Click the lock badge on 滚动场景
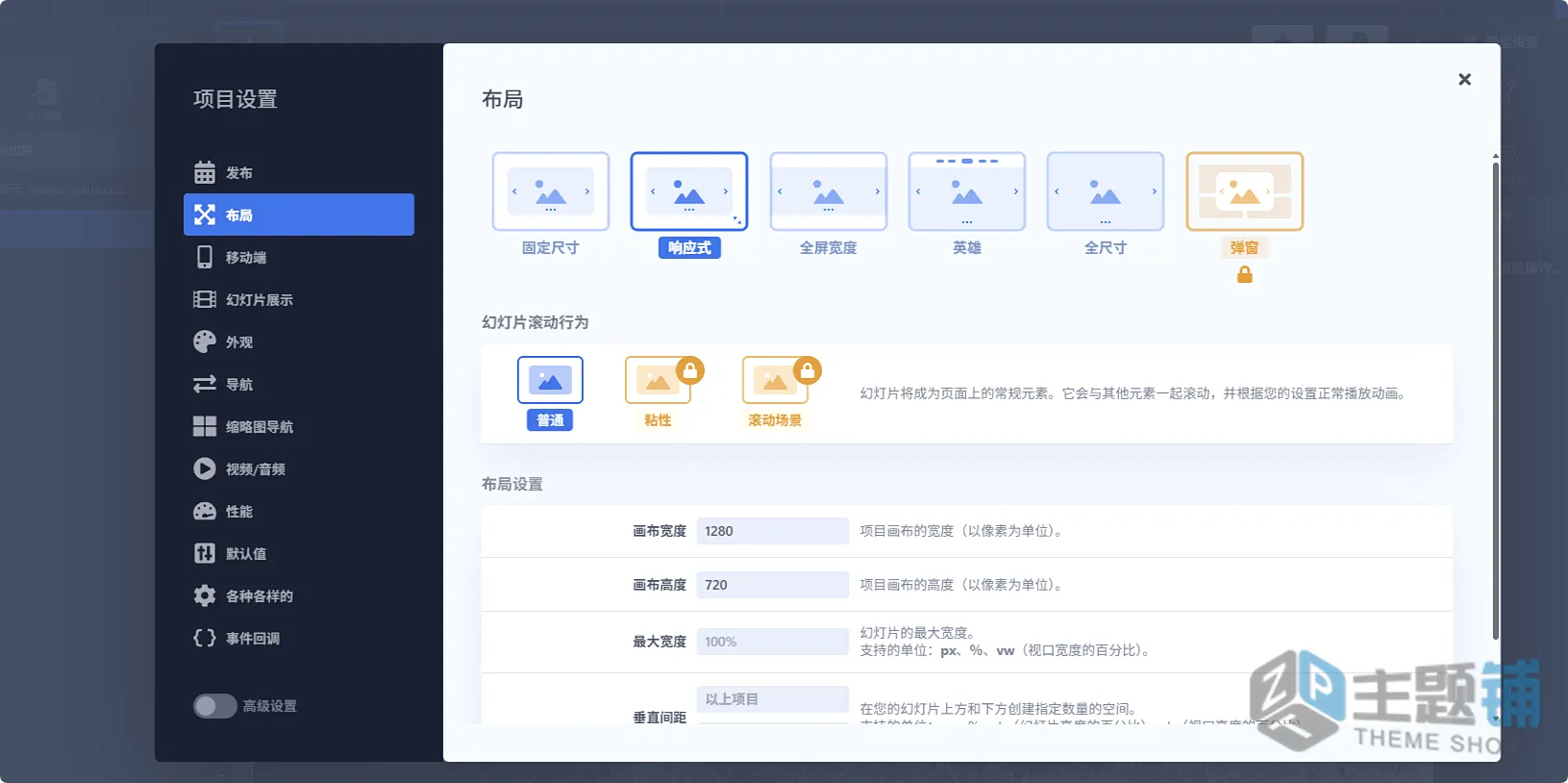 click(808, 370)
